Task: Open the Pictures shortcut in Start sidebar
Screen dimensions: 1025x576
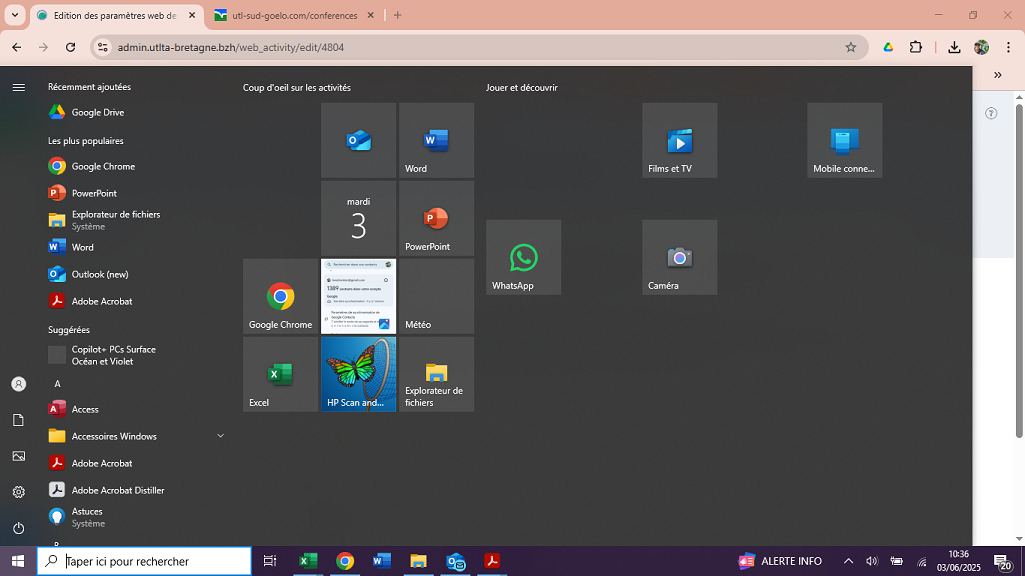Action: click(x=19, y=456)
